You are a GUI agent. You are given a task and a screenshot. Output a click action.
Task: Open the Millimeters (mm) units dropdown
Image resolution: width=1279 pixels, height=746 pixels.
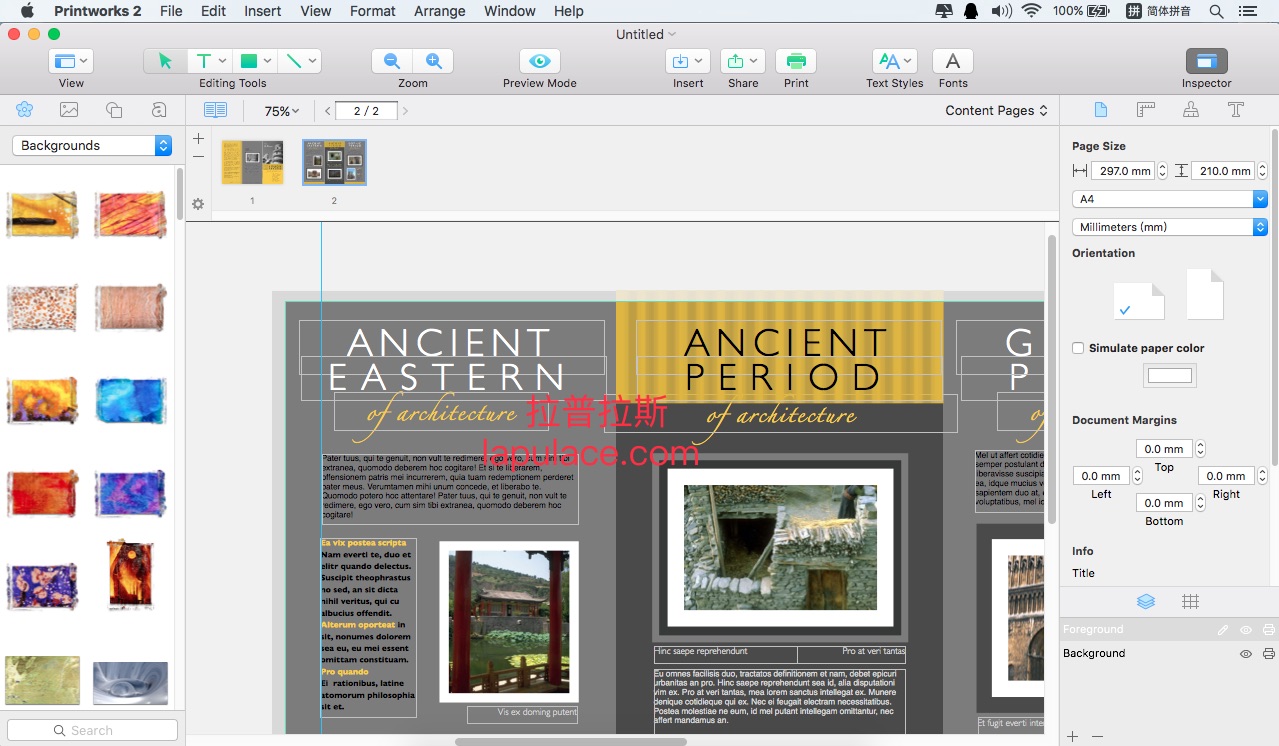(x=1169, y=227)
